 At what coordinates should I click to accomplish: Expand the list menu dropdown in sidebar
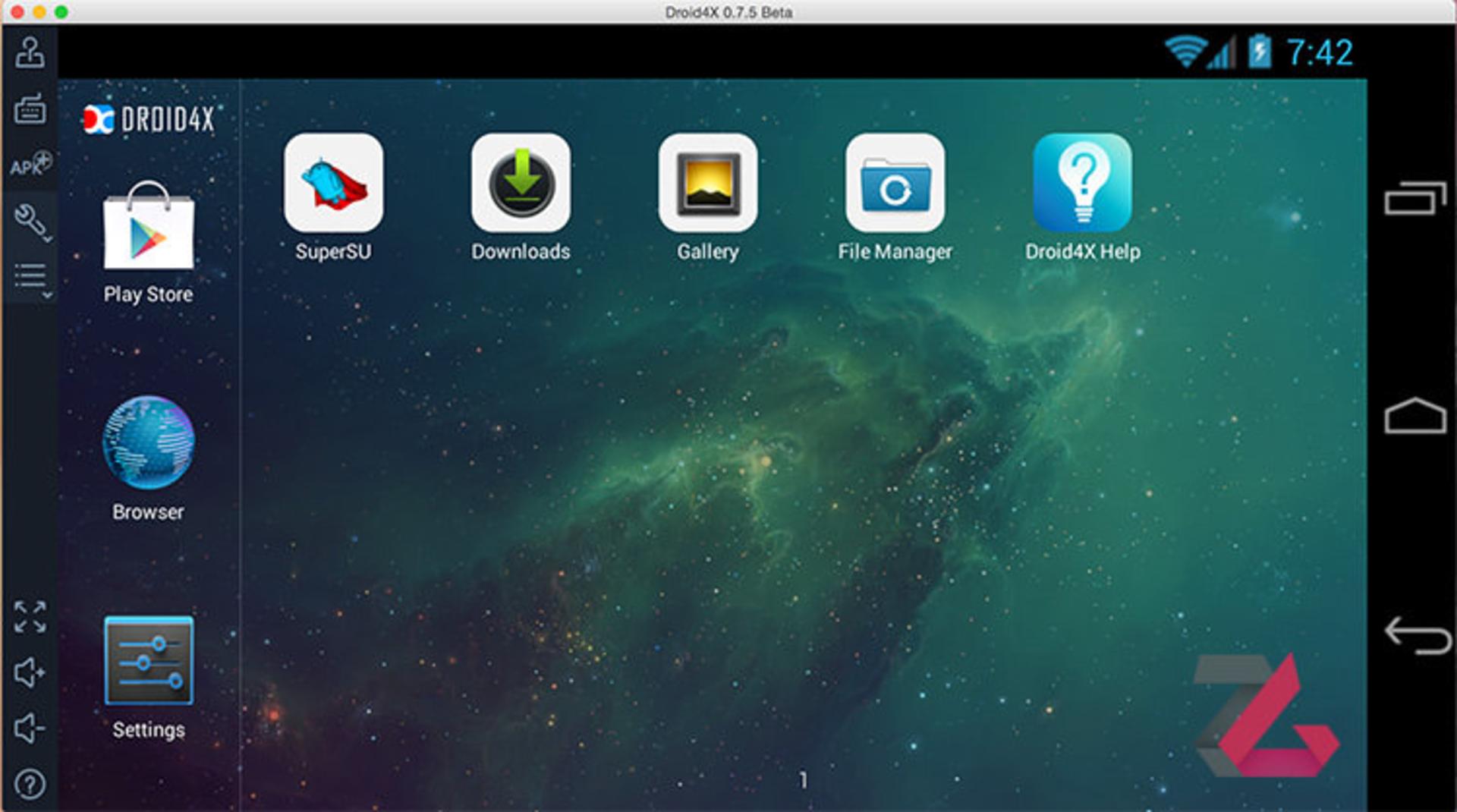click(x=32, y=279)
